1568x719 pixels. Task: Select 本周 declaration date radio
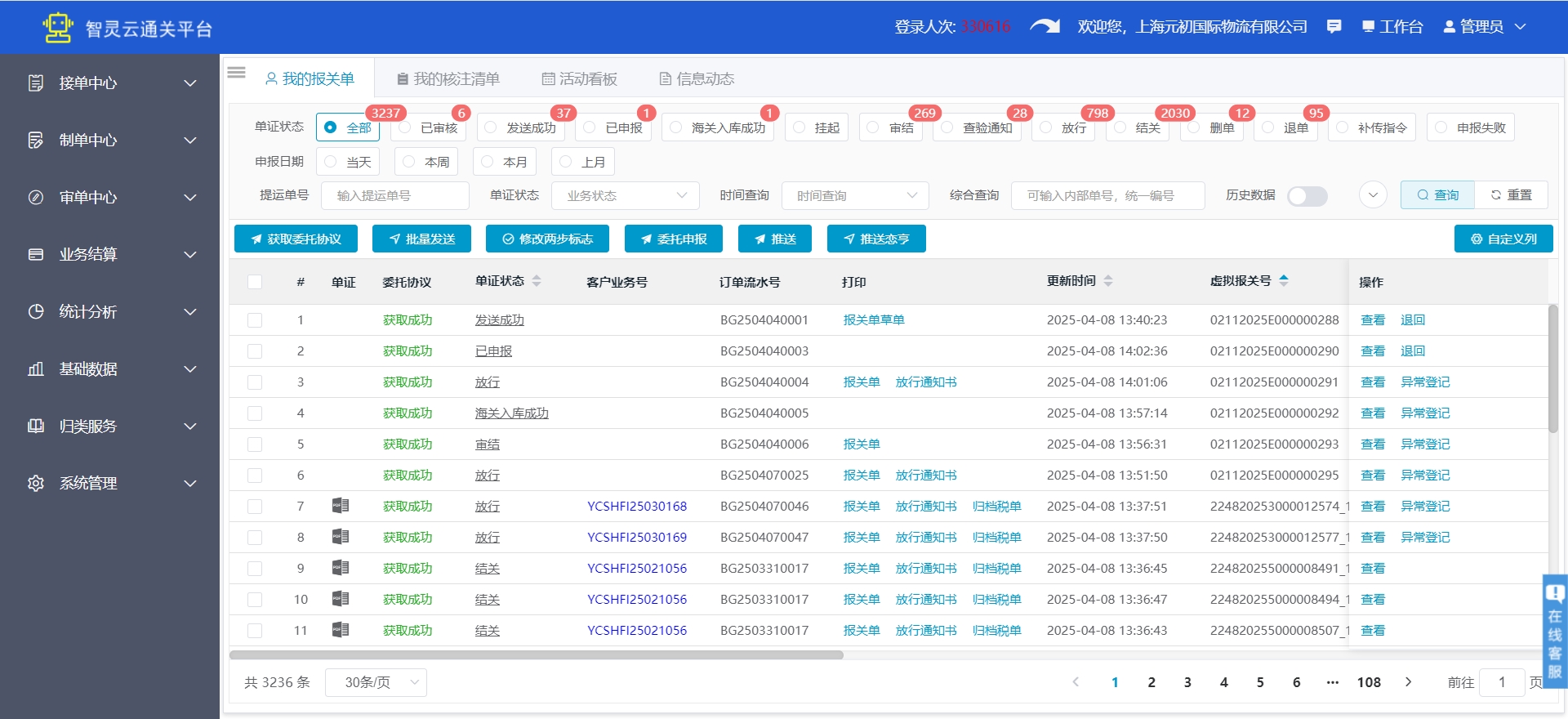click(x=408, y=162)
